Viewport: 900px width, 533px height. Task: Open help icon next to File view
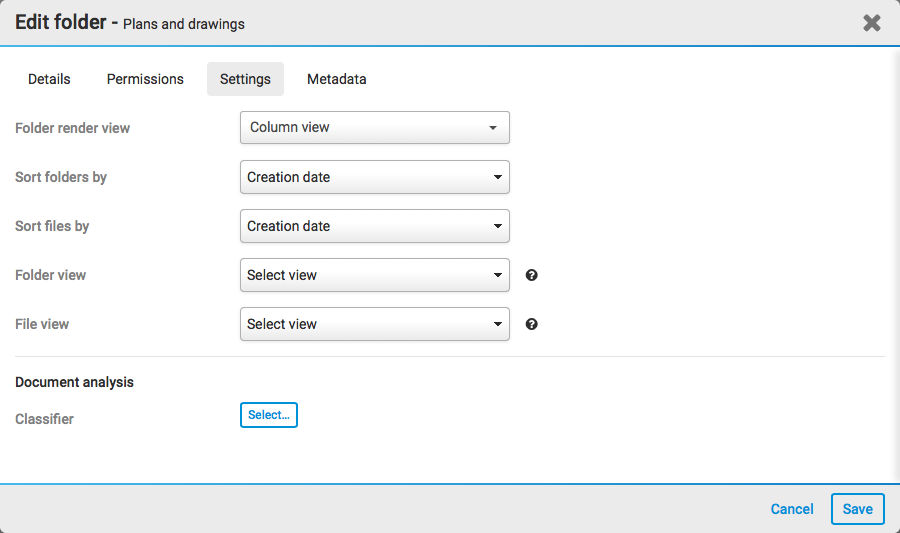point(532,324)
